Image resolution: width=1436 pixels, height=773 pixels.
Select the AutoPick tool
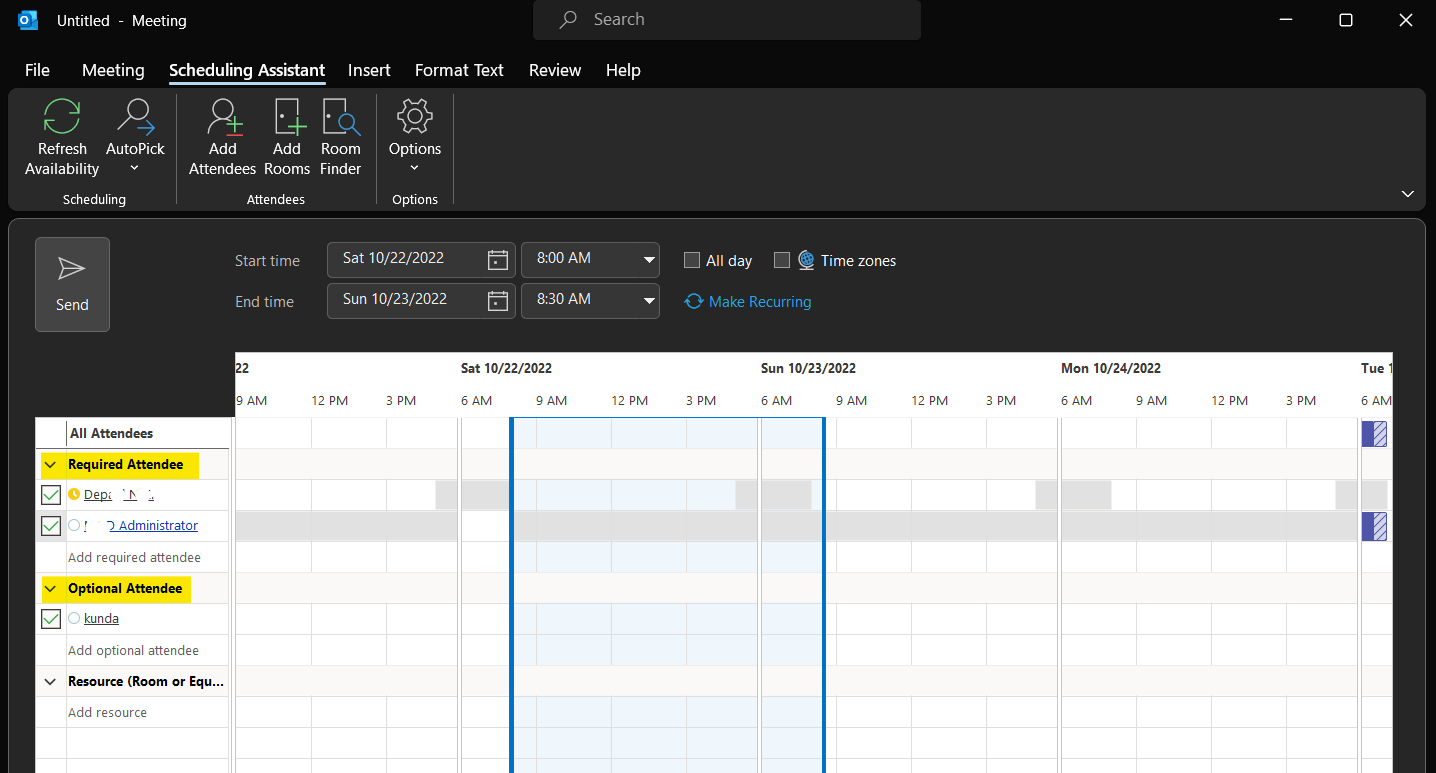[x=135, y=137]
